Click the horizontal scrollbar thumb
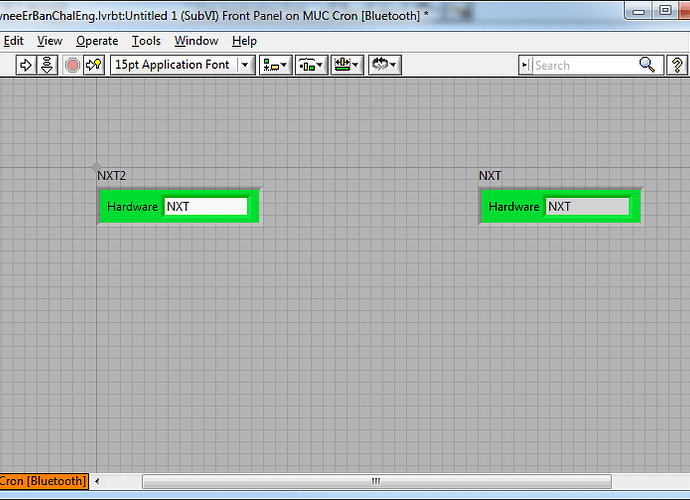The height and width of the screenshot is (500, 690). click(x=377, y=482)
